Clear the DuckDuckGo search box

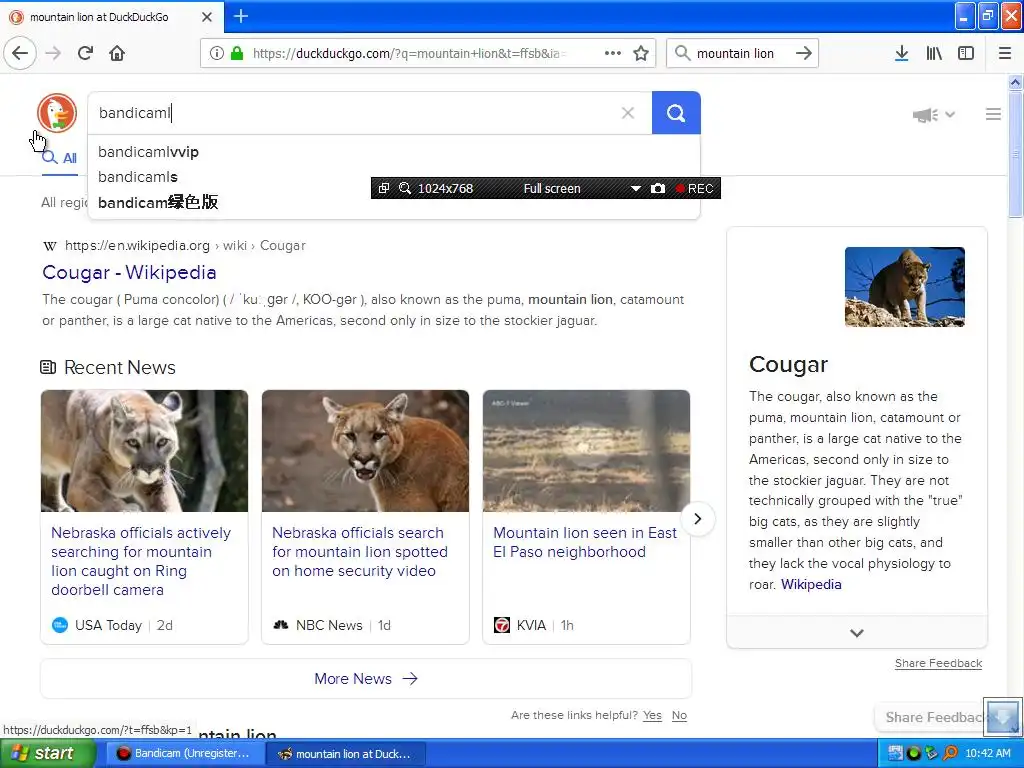click(x=628, y=113)
